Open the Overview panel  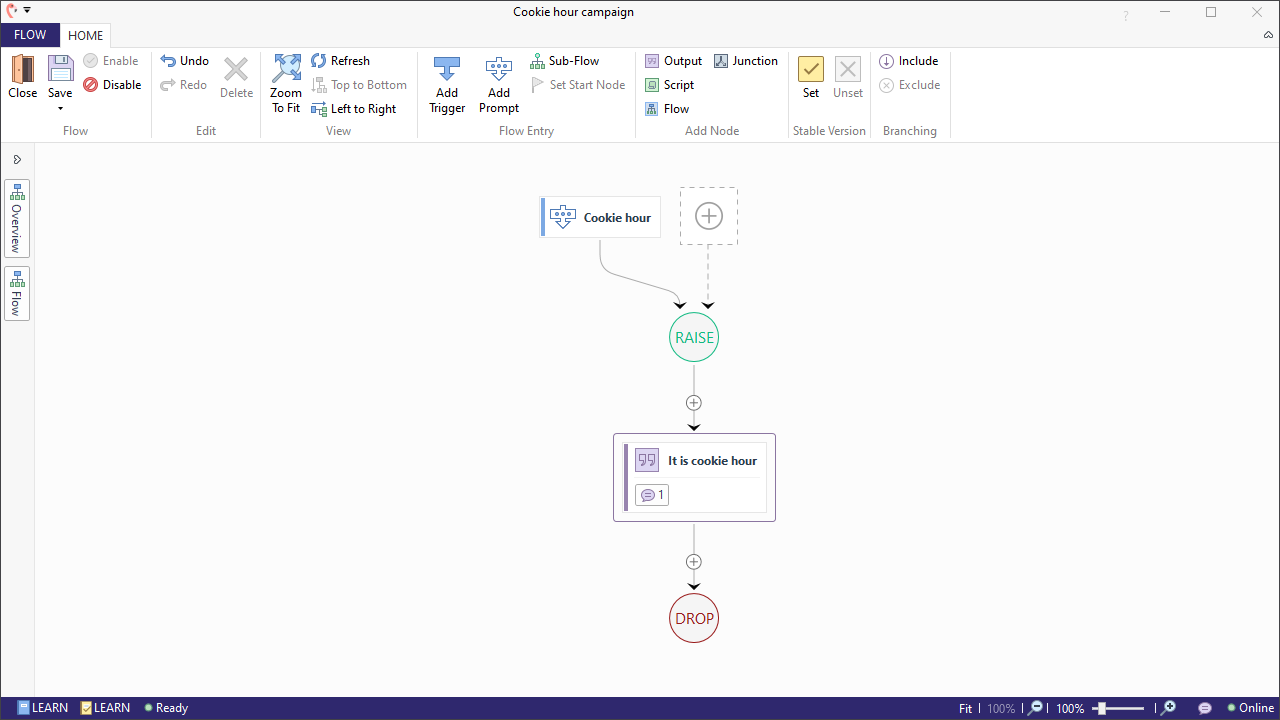(16, 217)
